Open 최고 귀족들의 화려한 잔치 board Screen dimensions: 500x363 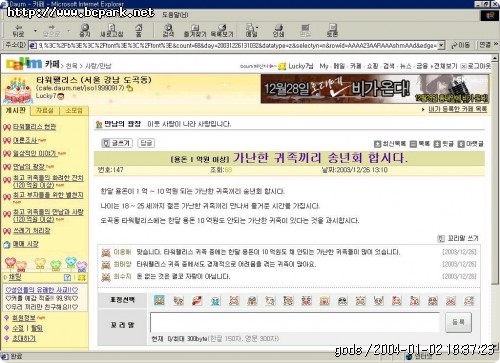point(48,181)
